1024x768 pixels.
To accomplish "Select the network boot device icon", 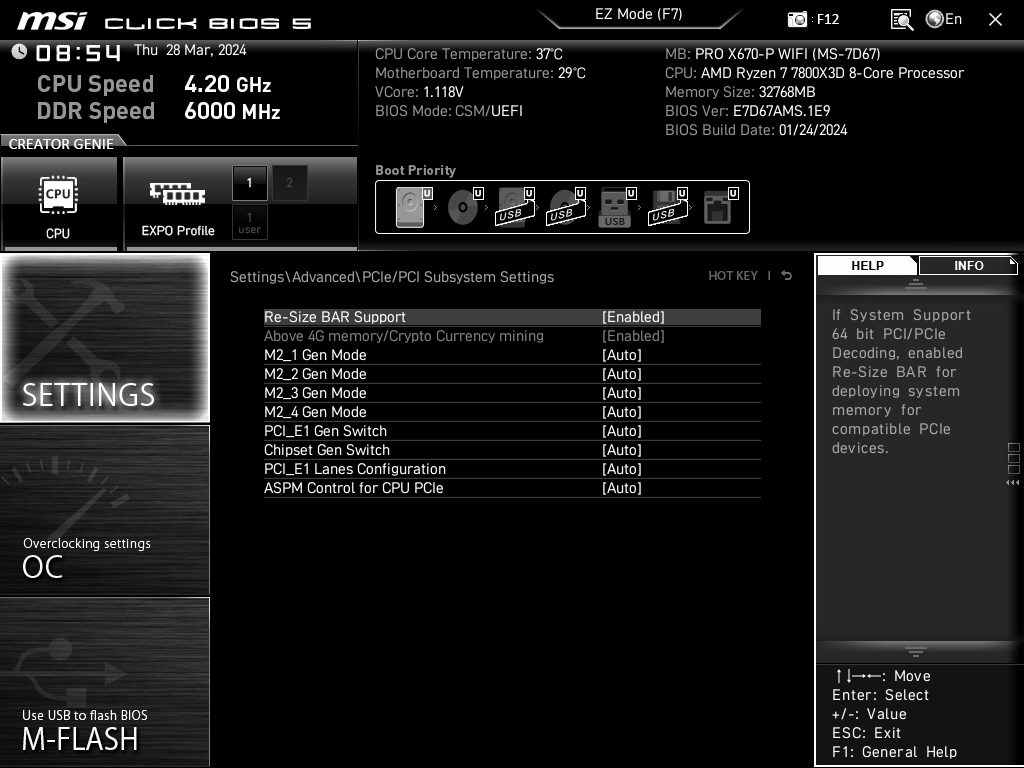I will coord(720,207).
